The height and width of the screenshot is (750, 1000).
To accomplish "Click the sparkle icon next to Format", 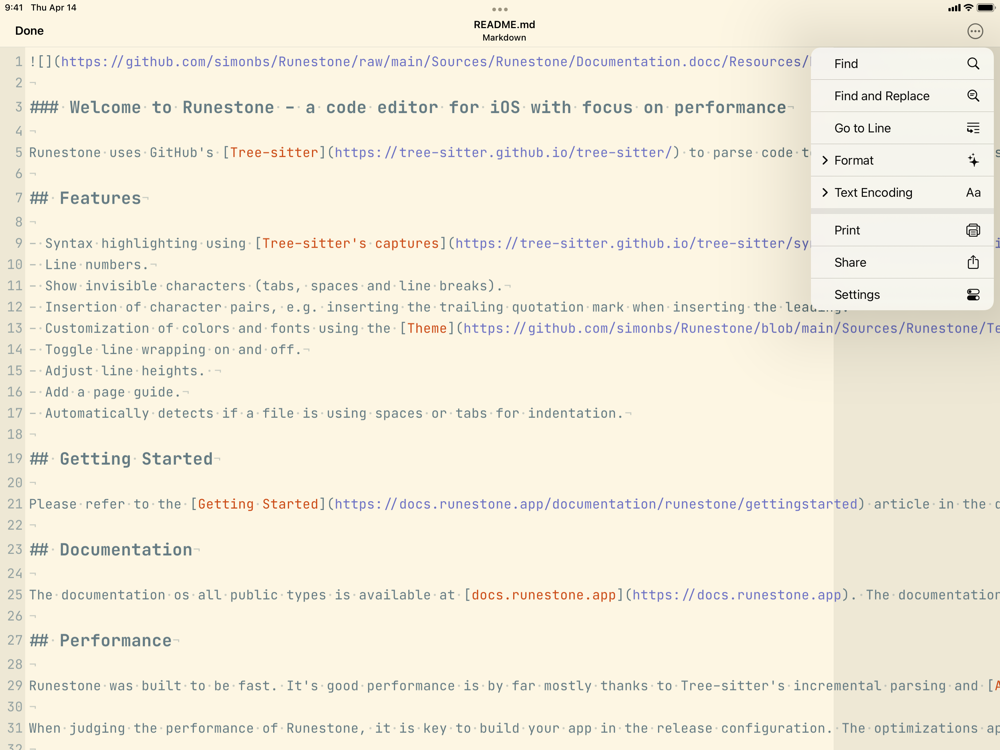I will point(973,160).
